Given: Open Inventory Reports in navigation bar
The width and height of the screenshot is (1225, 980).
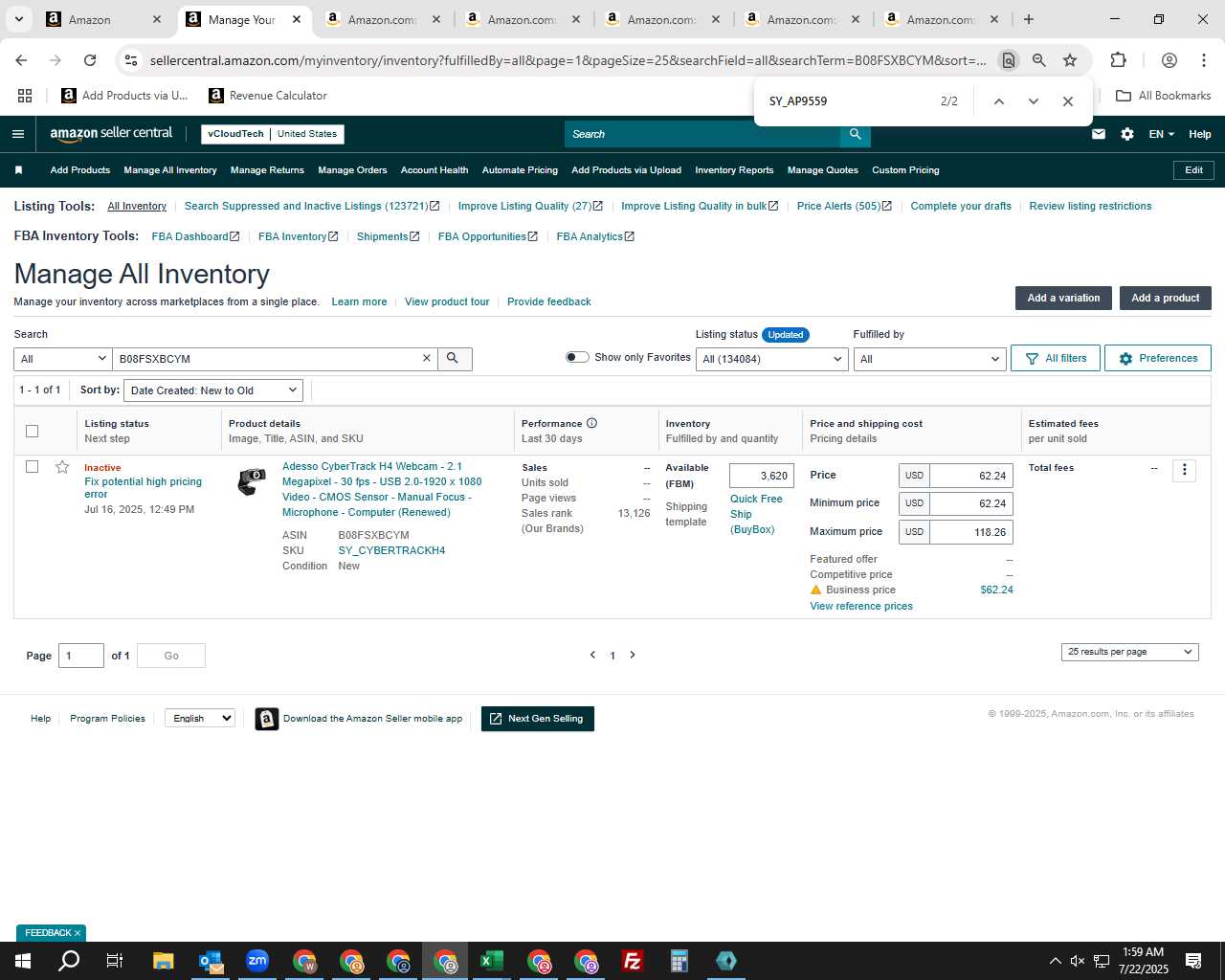Looking at the screenshot, I should pos(734,170).
